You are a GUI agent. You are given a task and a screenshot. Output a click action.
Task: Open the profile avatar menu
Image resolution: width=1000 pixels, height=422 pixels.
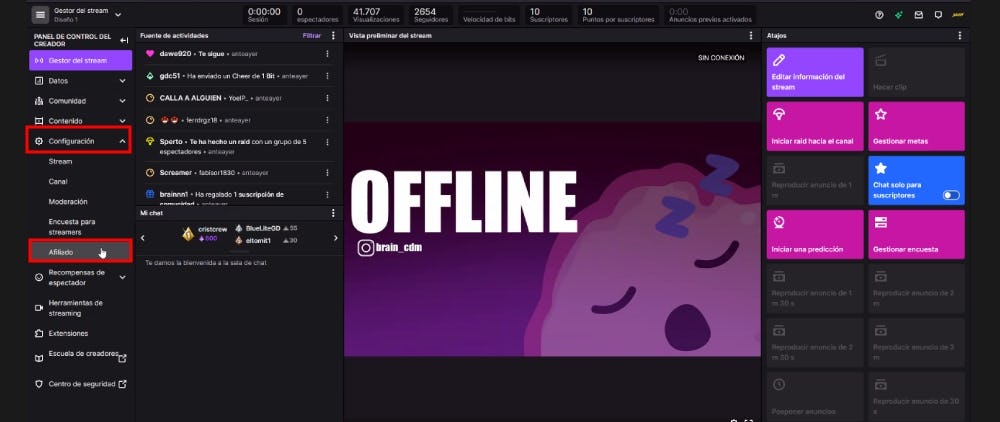(957, 15)
